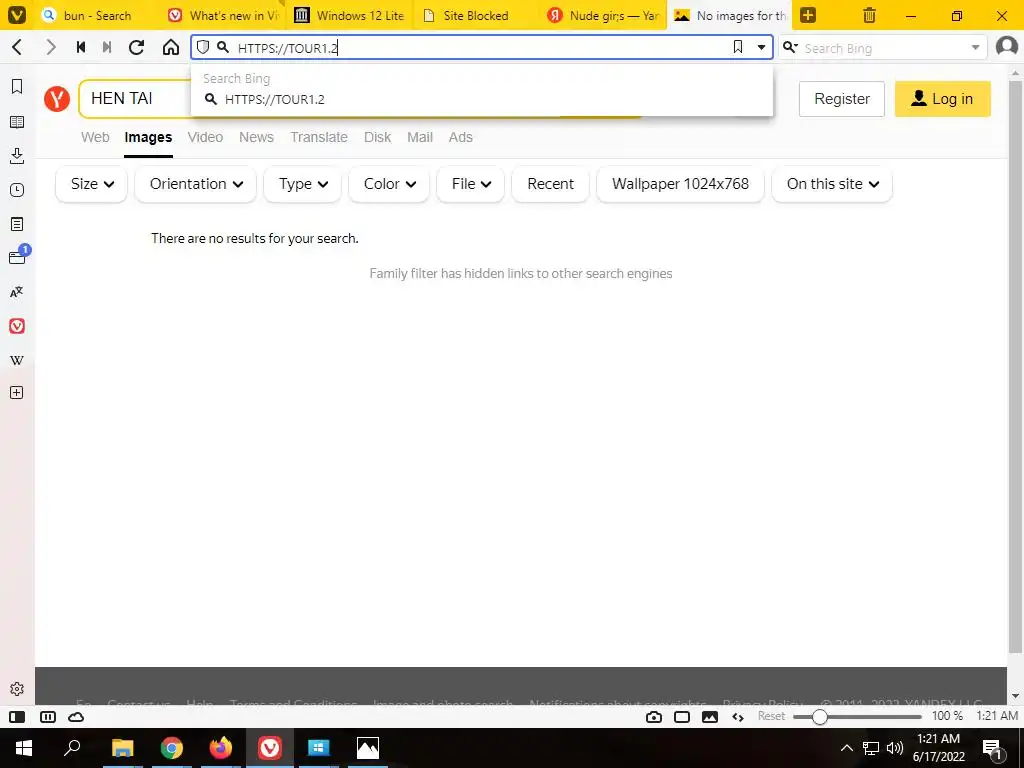Open the Translate link
The width and height of the screenshot is (1024, 768).
click(x=319, y=137)
